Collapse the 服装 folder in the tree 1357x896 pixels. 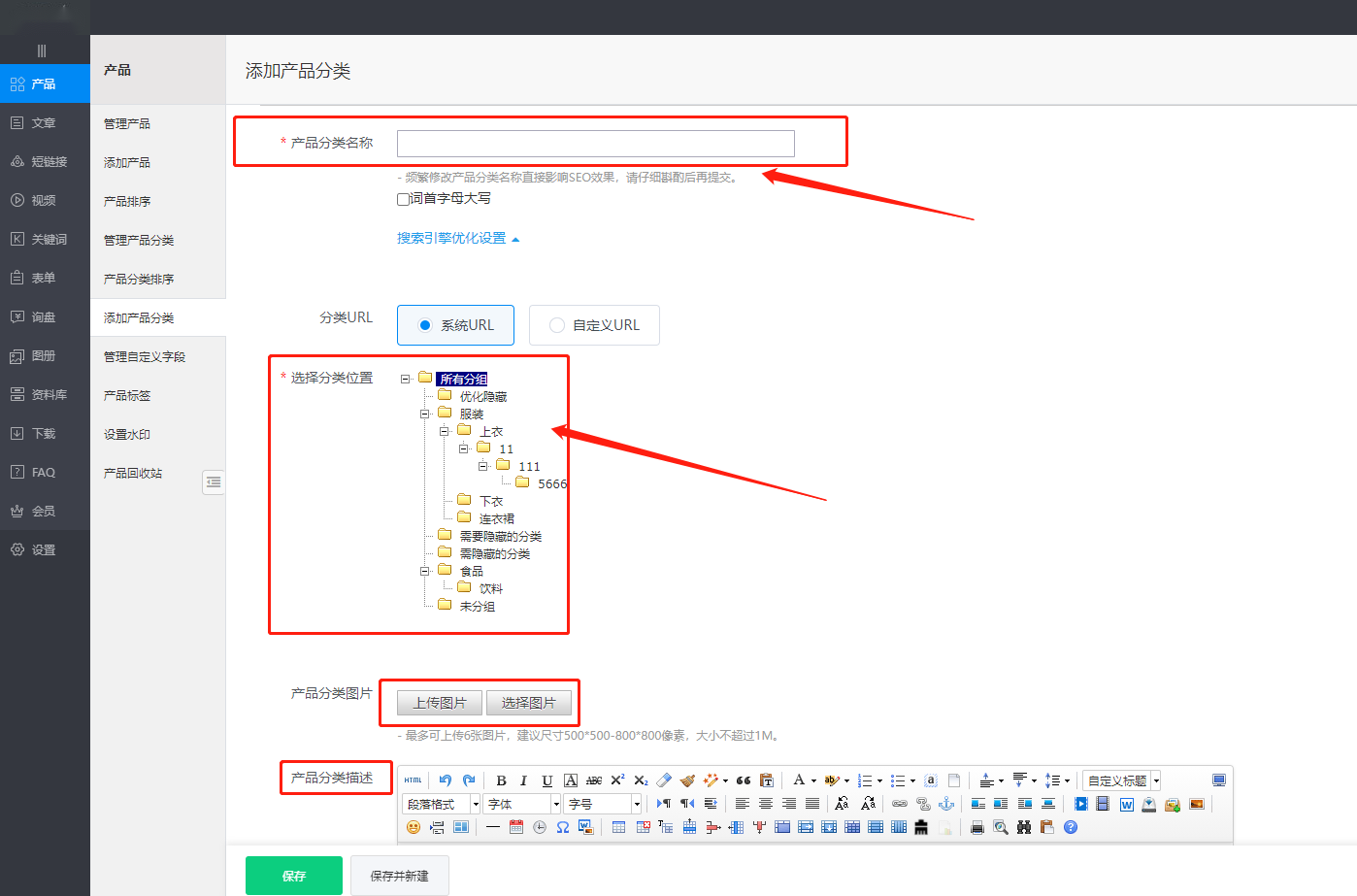(424, 414)
